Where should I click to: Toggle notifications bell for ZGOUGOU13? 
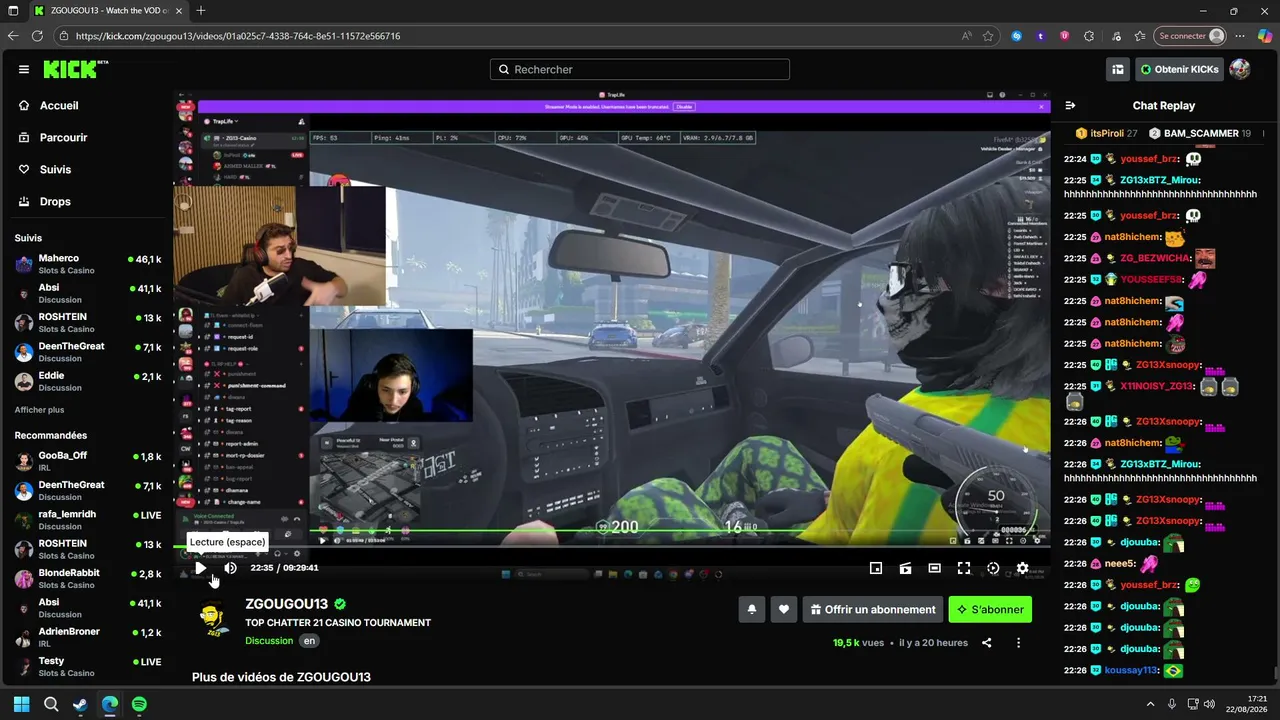click(752, 609)
